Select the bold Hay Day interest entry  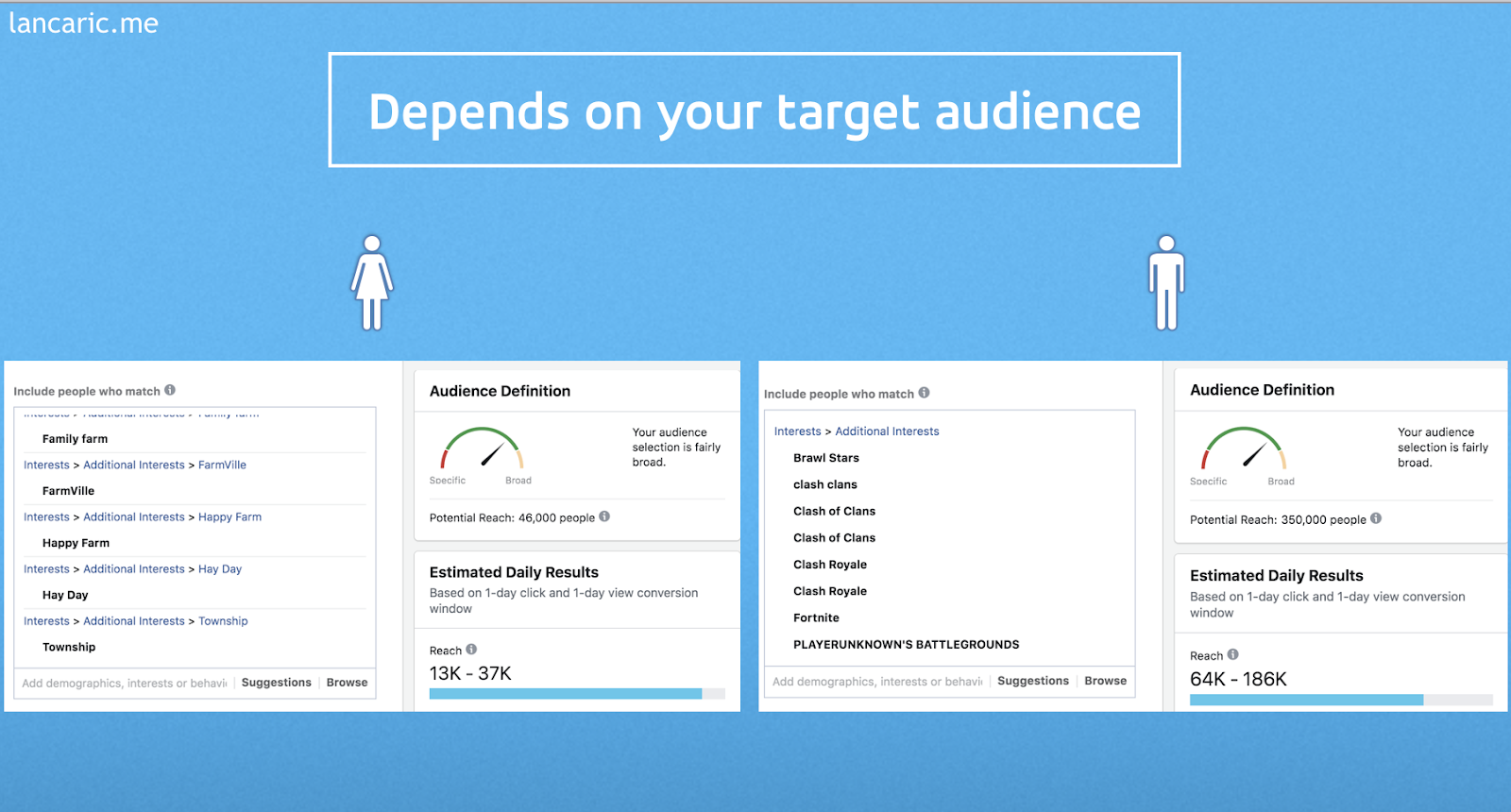pos(65,595)
